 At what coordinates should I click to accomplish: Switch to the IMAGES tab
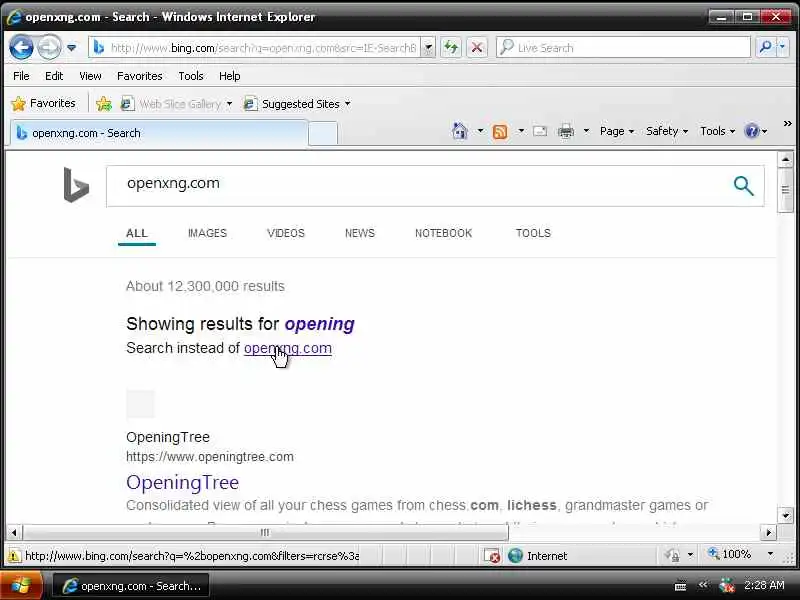click(x=207, y=233)
